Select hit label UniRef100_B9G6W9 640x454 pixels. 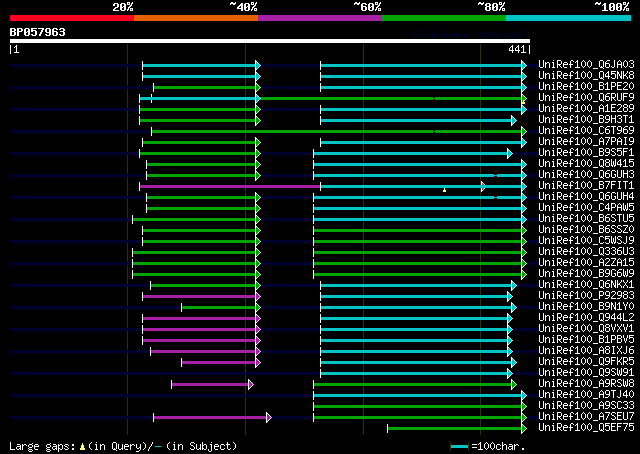586,274
